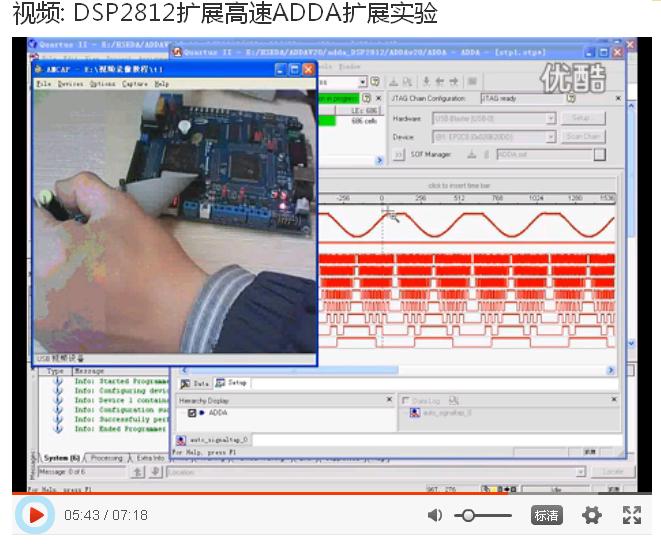
Task: Open the System (6) messages tab
Action: pyautogui.click(x=61, y=458)
